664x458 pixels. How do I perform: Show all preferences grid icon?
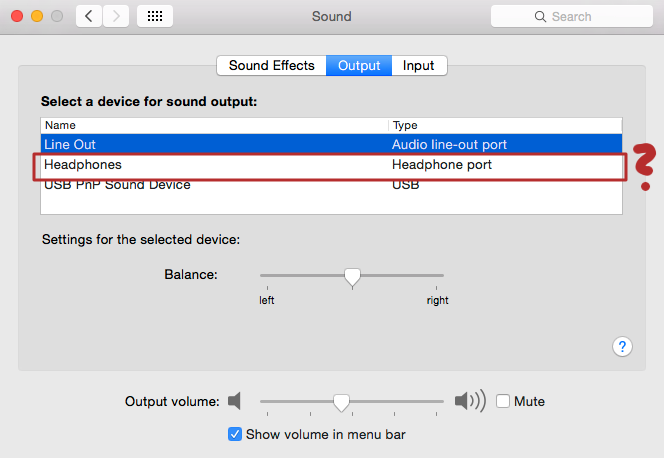(x=155, y=17)
